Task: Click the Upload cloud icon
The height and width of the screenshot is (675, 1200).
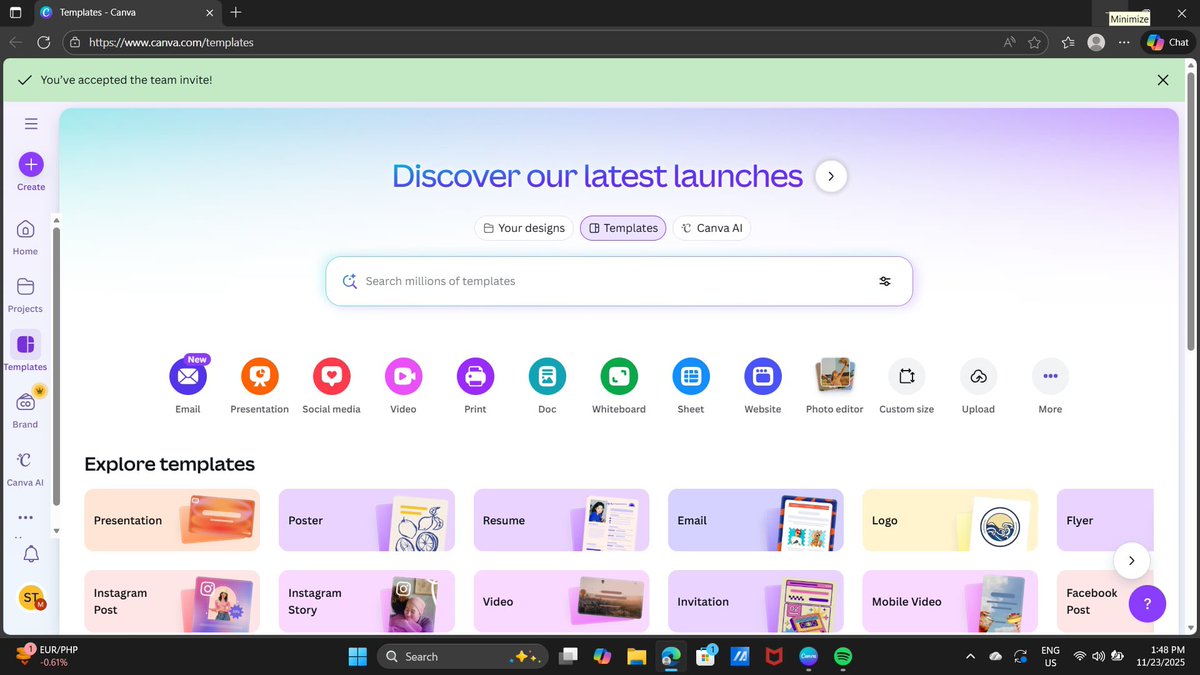Action: pos(978,377)
